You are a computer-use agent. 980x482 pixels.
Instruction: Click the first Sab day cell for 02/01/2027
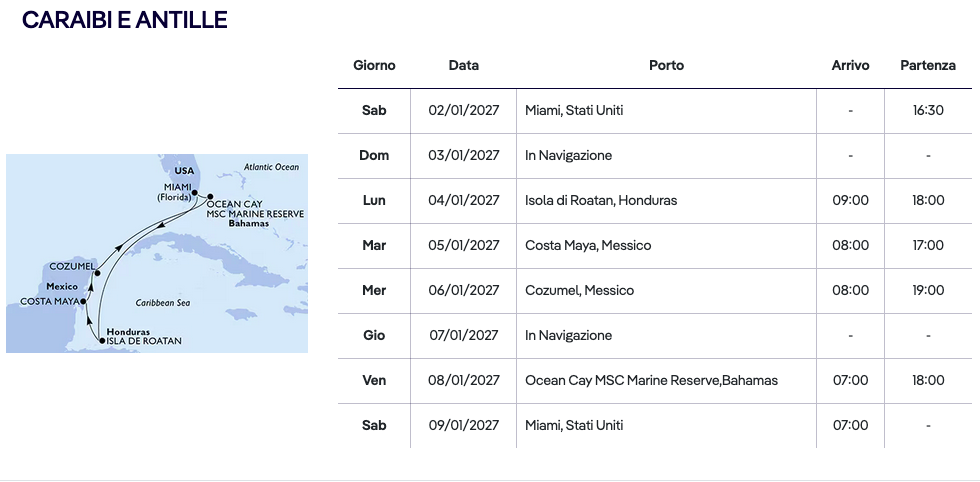click(374, 111)
